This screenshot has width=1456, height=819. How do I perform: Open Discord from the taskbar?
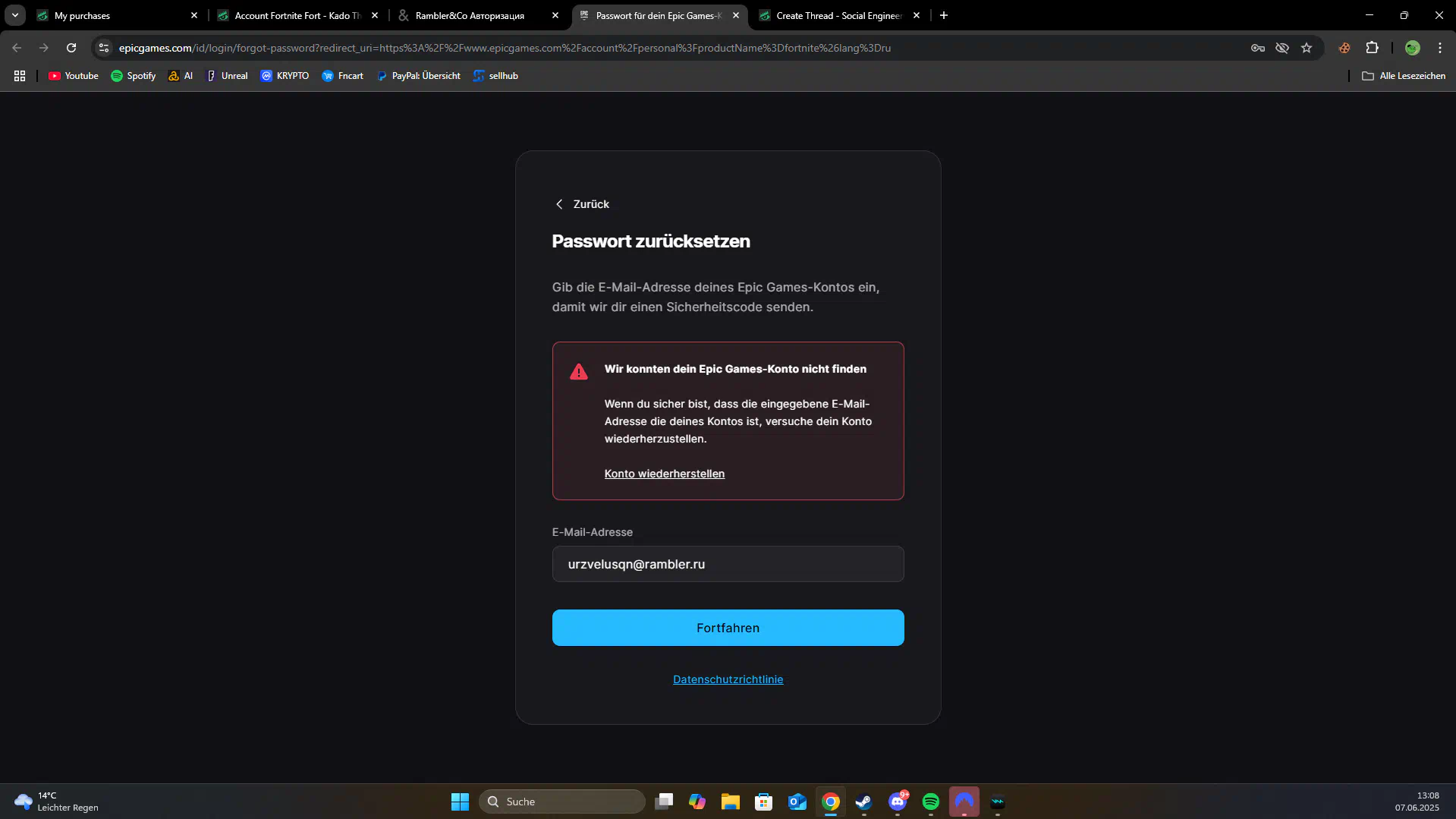tap(898, 802)
